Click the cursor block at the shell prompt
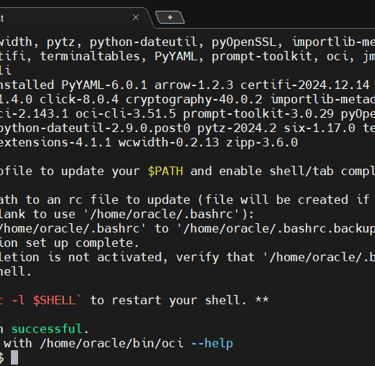Viewport: 375px width, 366px height. 14,358
